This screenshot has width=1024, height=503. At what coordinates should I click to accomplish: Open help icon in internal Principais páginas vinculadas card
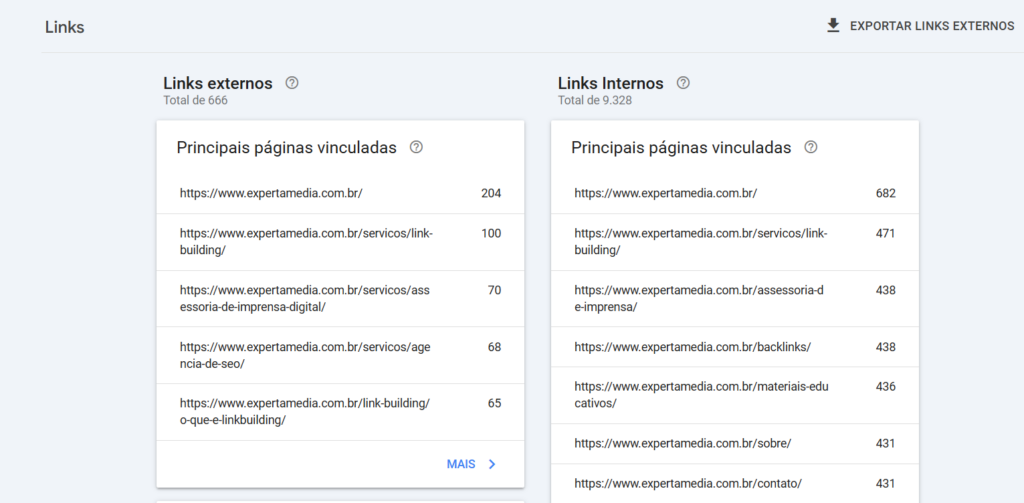point(811,147)
